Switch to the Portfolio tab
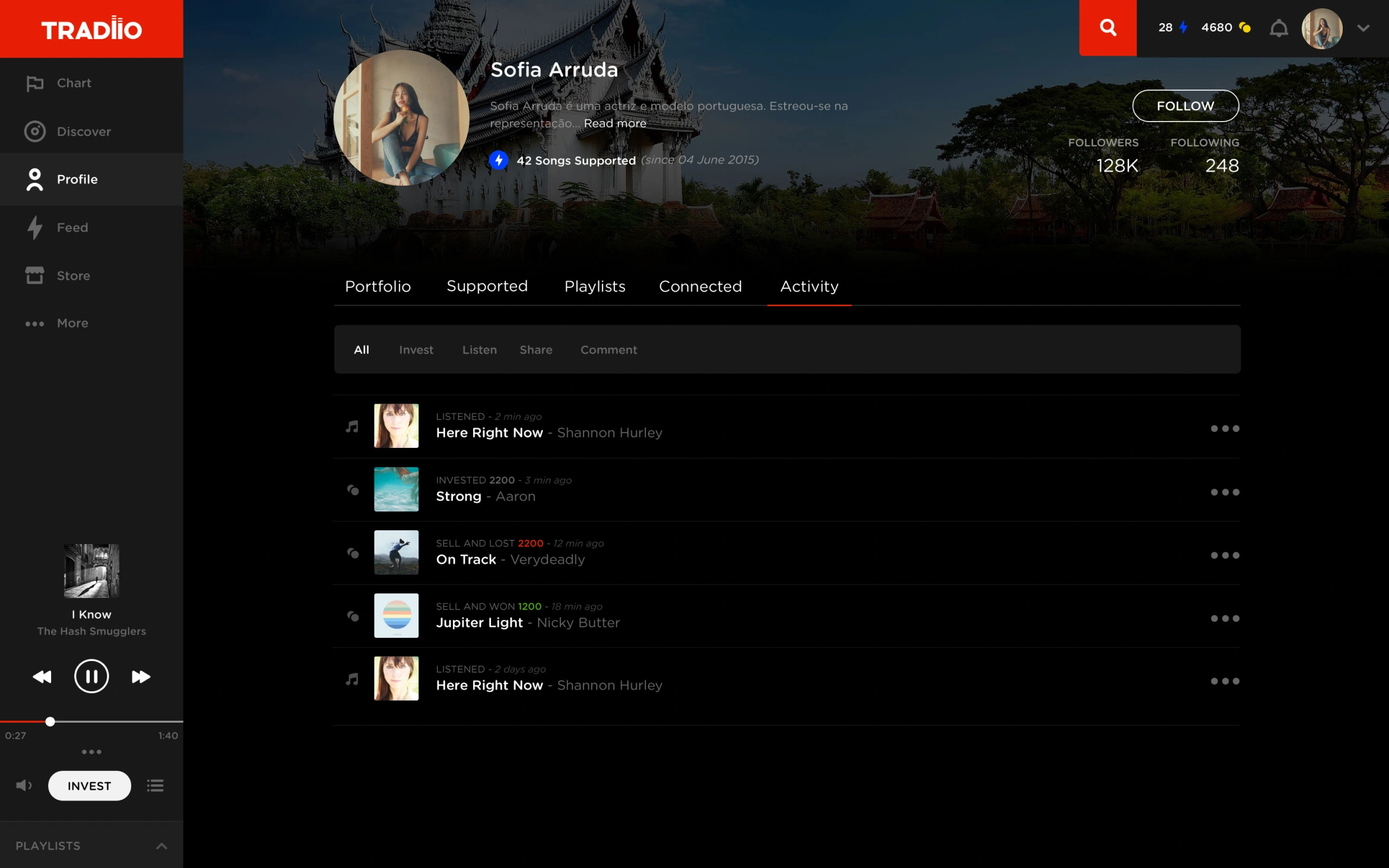This screenshot has width=1389, height=868. point(378,287)
